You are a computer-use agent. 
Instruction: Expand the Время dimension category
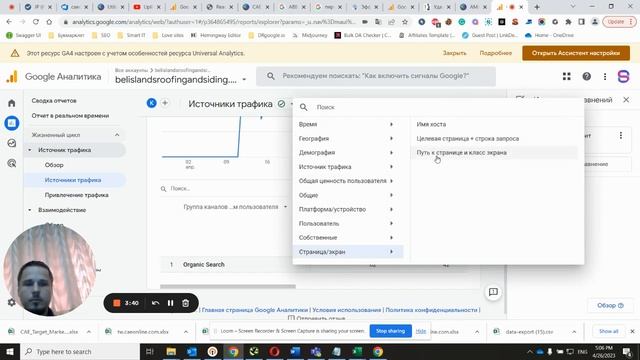(x=348, y=124)
